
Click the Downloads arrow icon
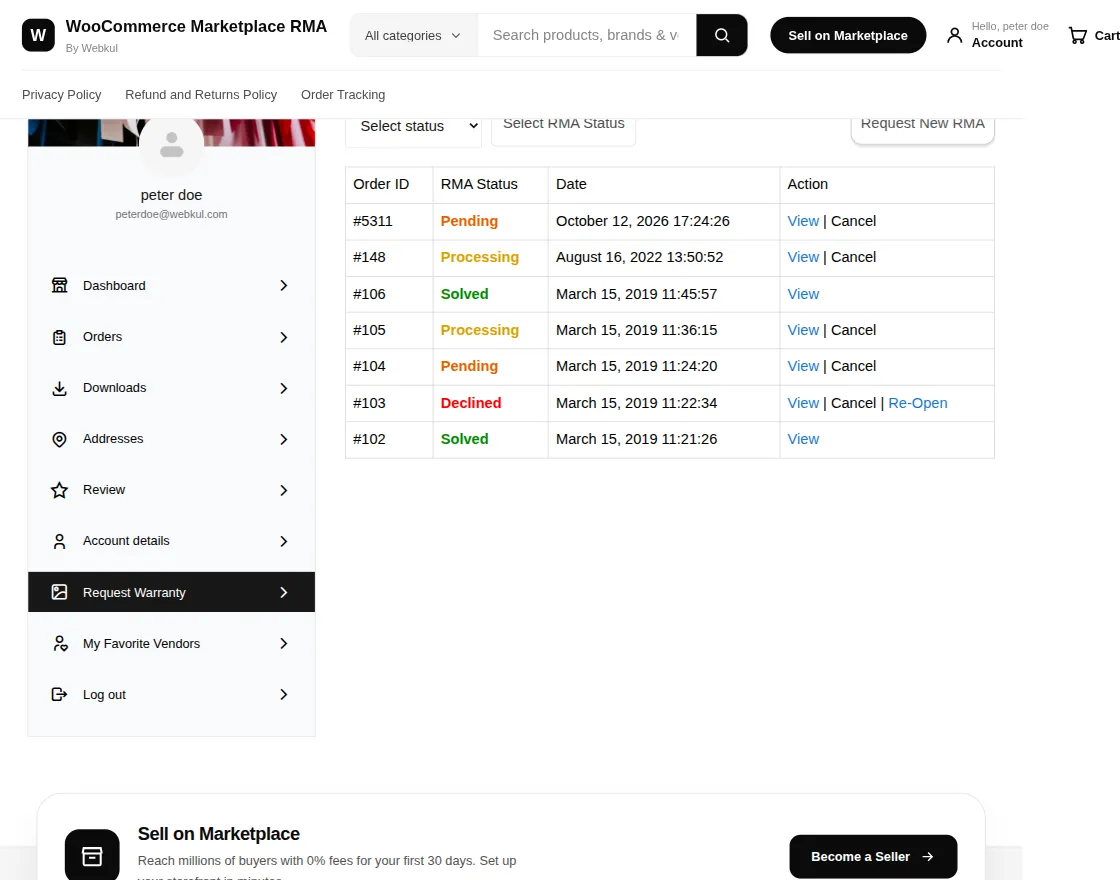coord(59,388)
